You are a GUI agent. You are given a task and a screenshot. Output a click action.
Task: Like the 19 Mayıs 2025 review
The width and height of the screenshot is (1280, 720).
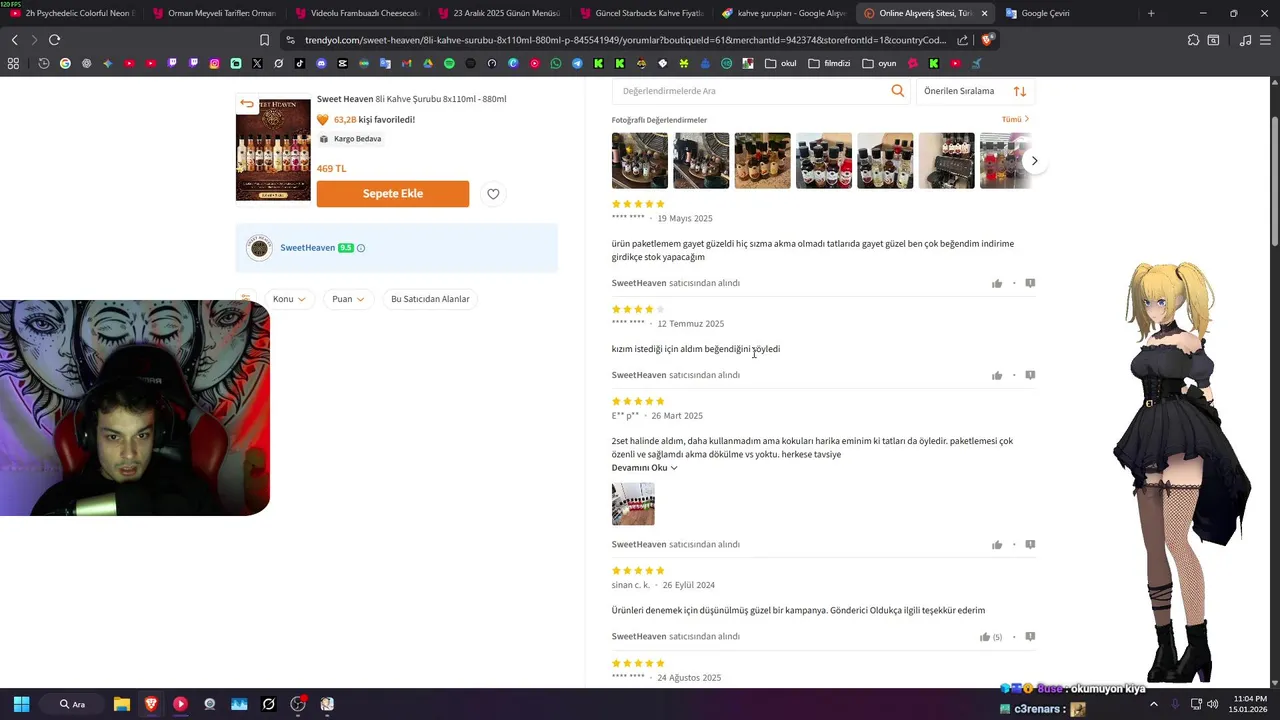pos(997,284)
